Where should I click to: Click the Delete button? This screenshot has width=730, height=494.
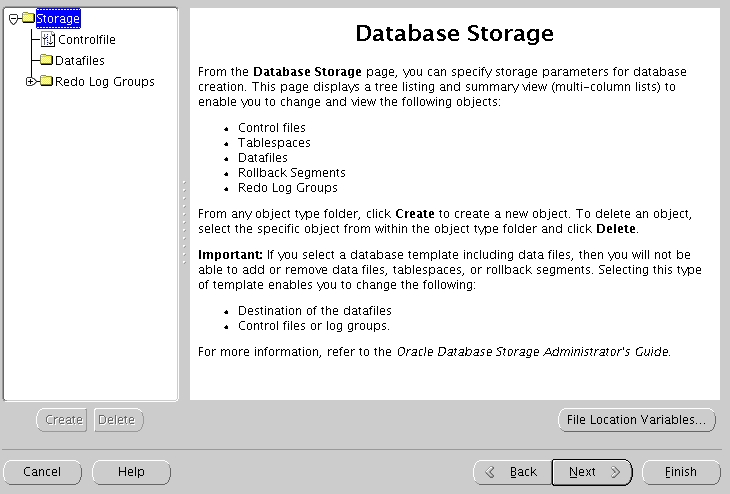coord(119,420)
